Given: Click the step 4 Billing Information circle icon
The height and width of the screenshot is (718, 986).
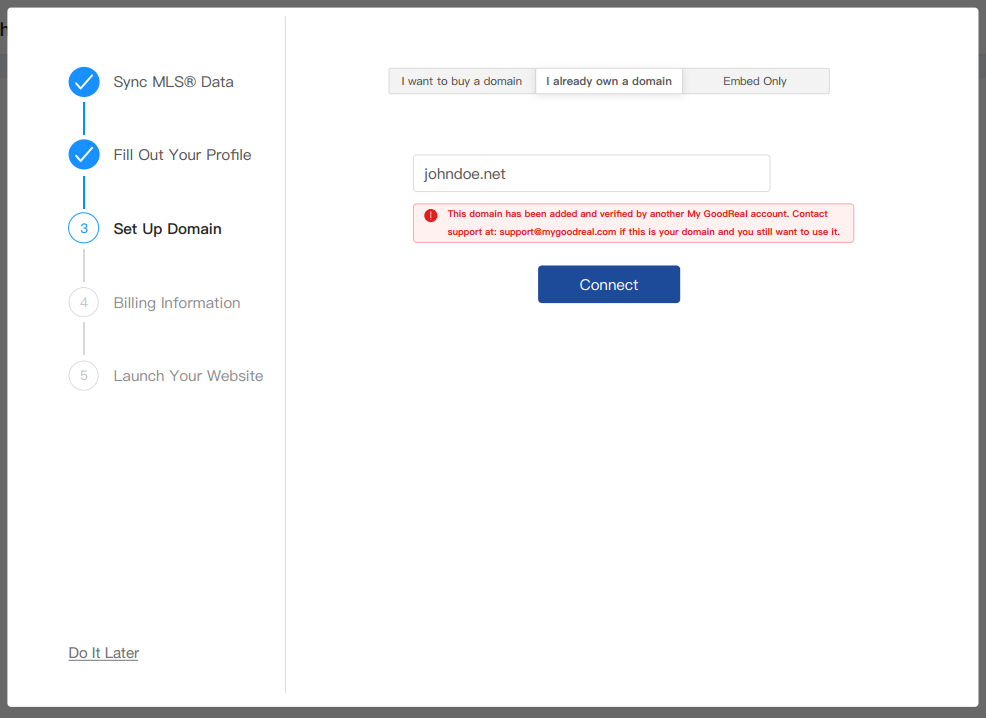Looking at the screenshot, I should [x=84, y=302].
